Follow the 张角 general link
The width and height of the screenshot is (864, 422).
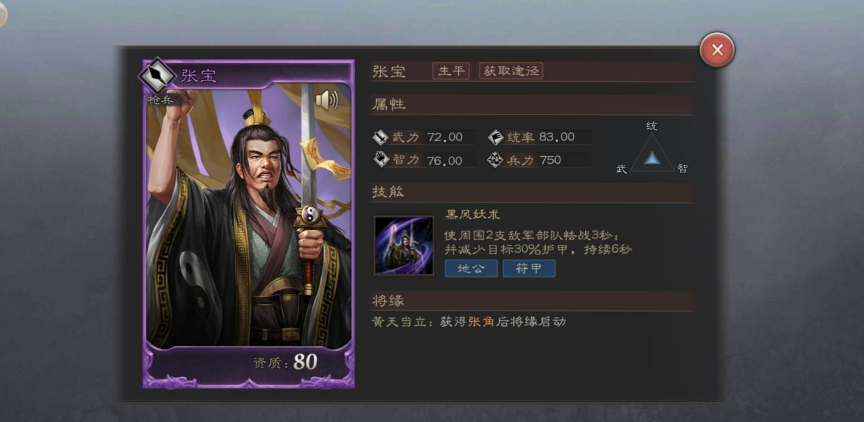480,322
